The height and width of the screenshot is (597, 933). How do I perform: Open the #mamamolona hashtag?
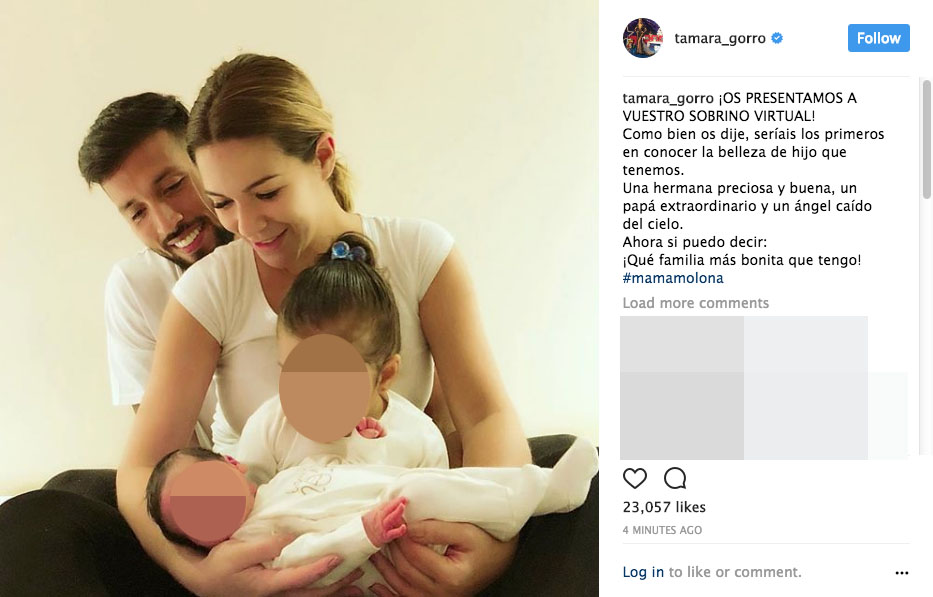click(673, 278)
